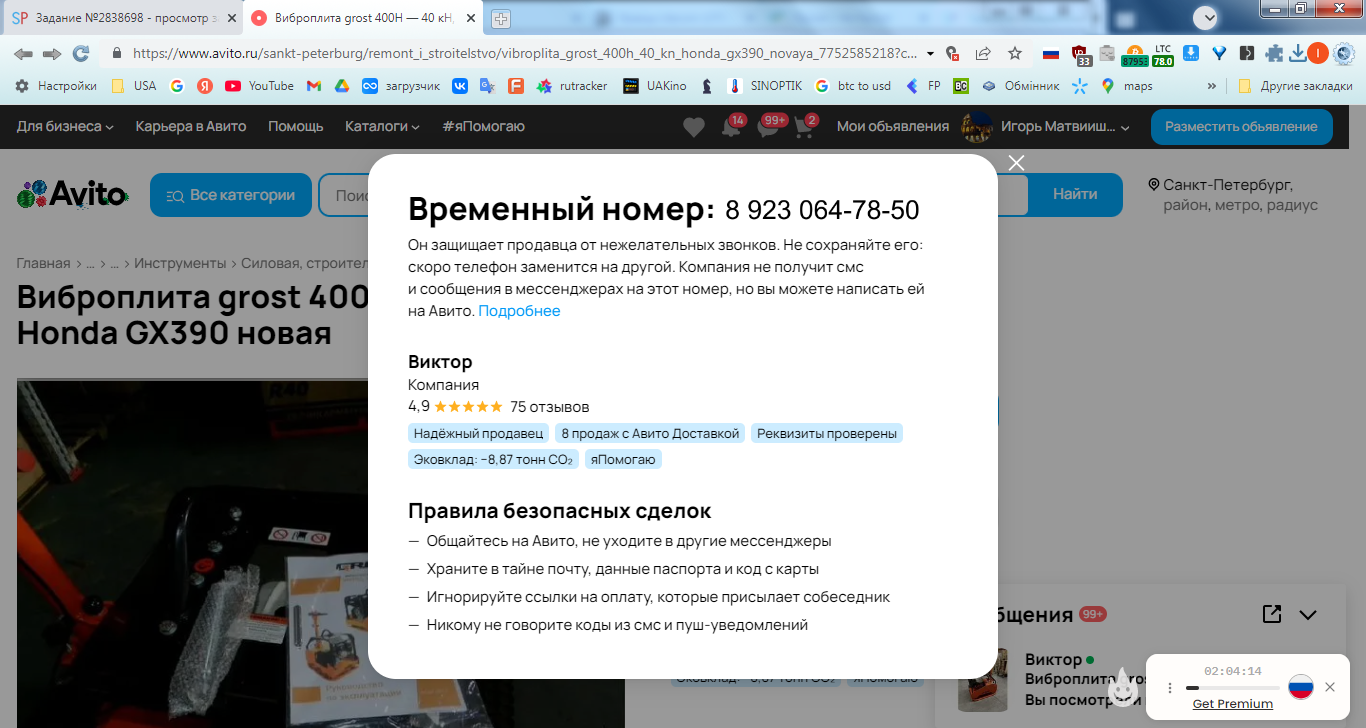
Task: Open browser downloads icon
Action: pos(1298,53)
